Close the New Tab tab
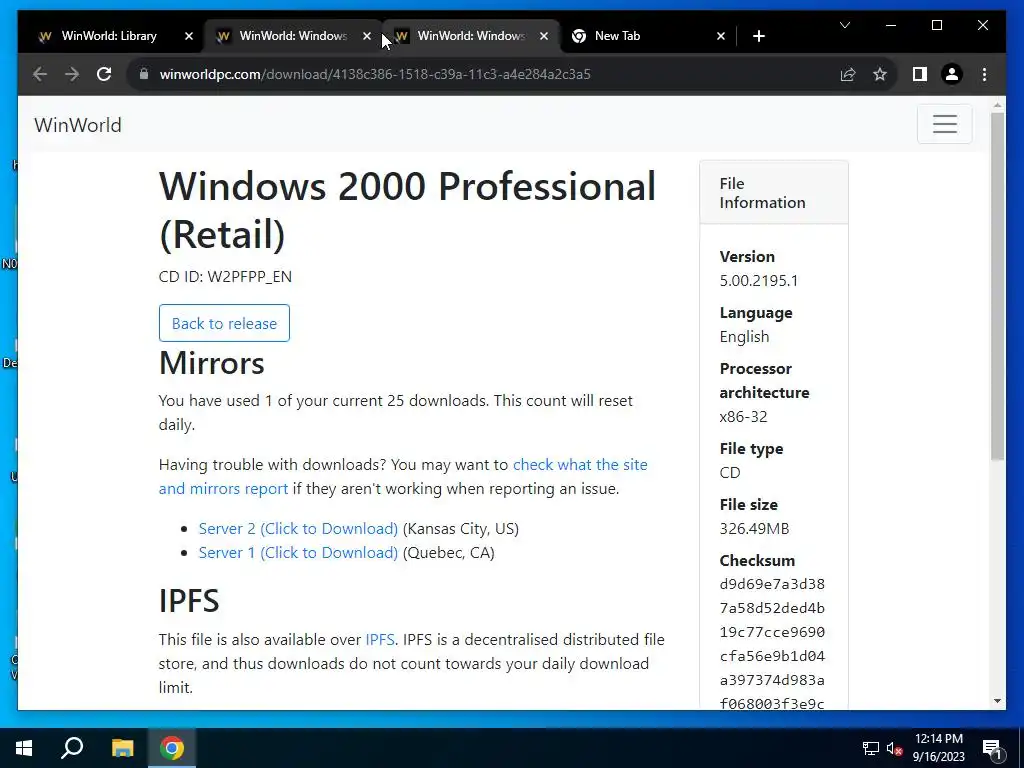 [721, 37]
